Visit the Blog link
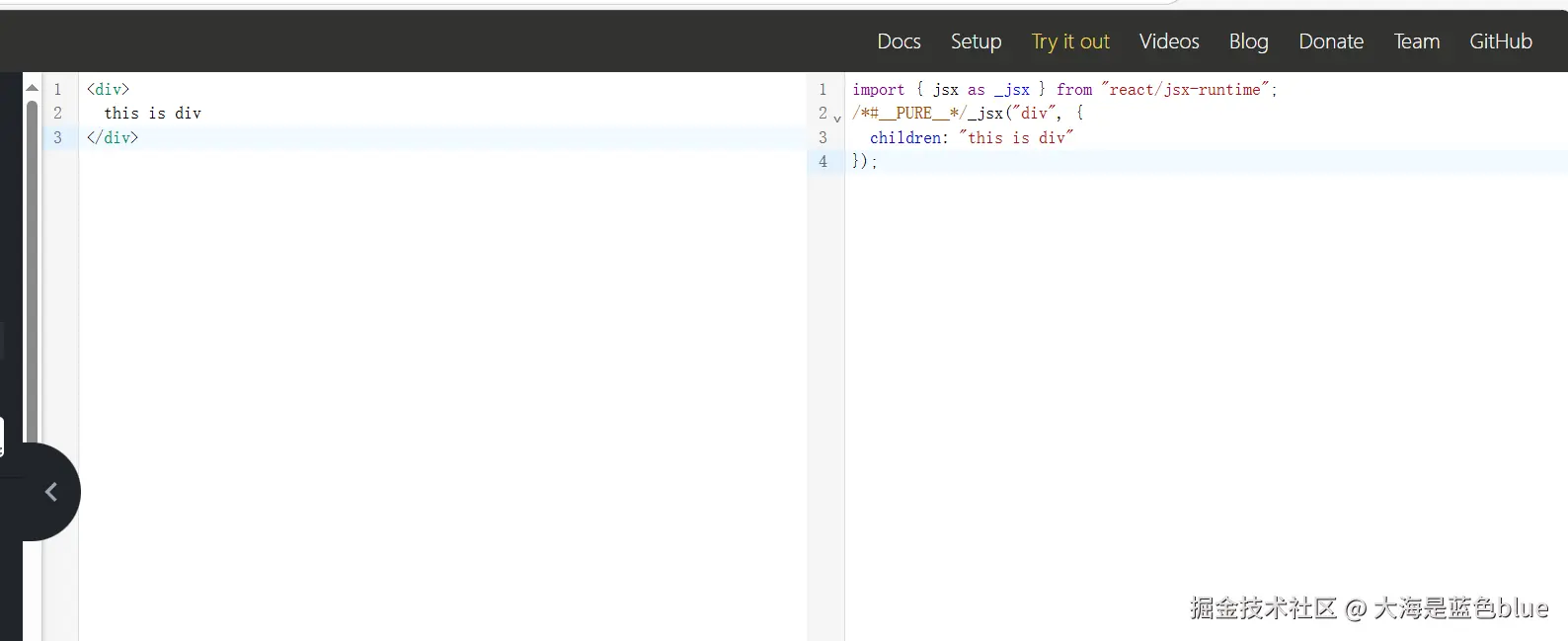Screen dimensions: 1568x641 1248,41
